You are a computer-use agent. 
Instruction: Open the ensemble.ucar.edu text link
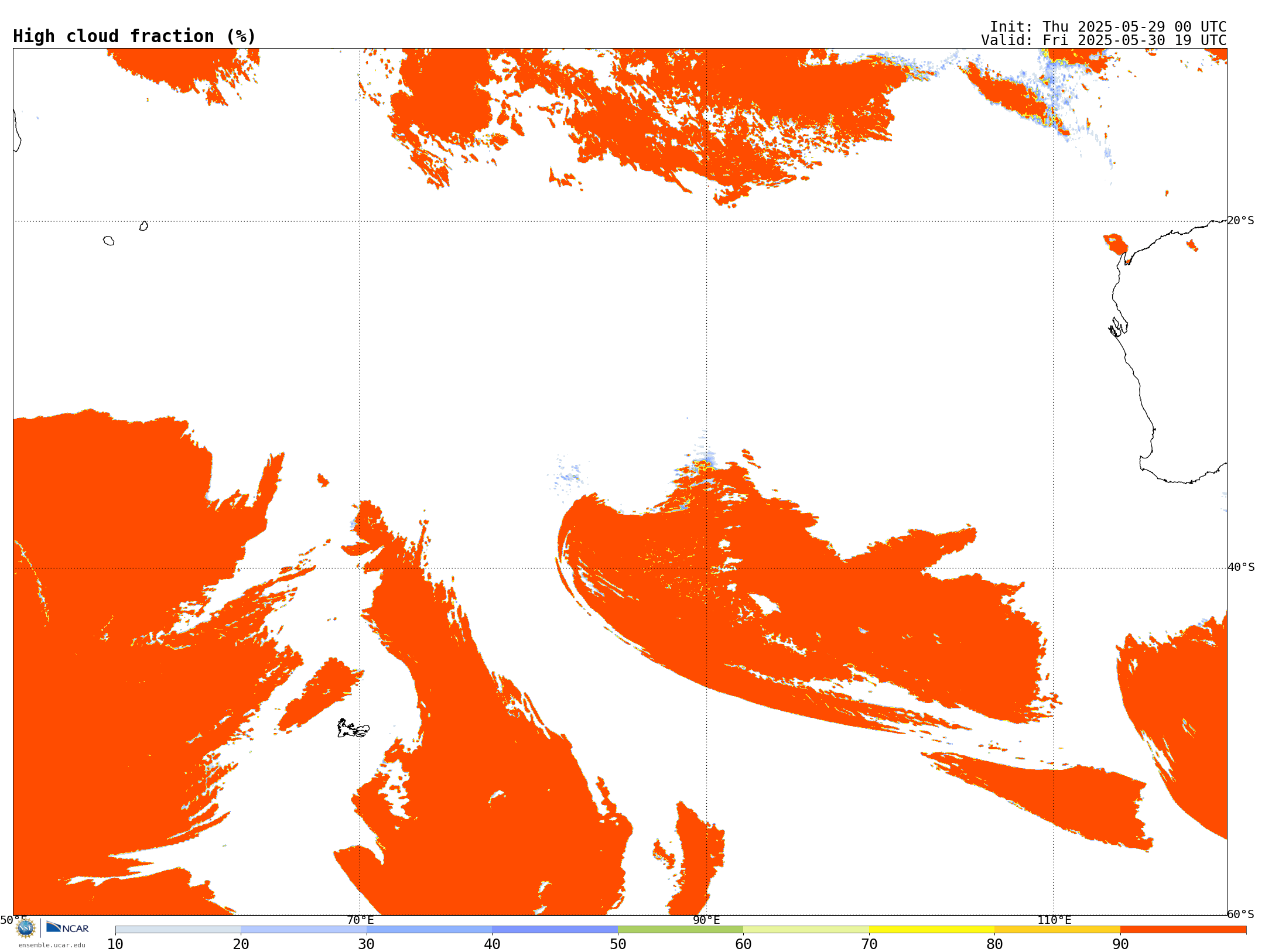[52, 945]
